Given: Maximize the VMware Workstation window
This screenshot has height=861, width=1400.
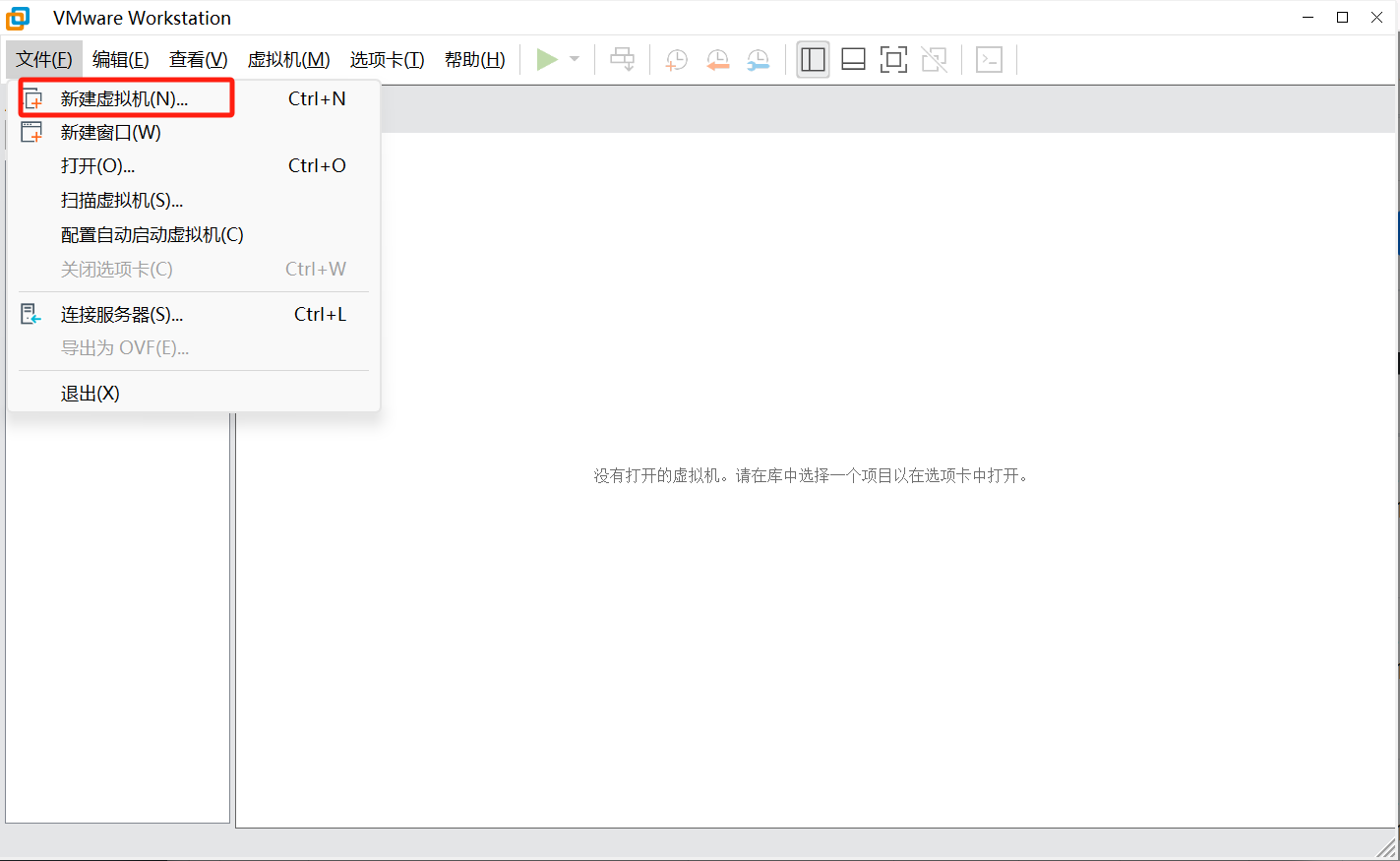Looking at the screenshot, I should (1342, 18).
